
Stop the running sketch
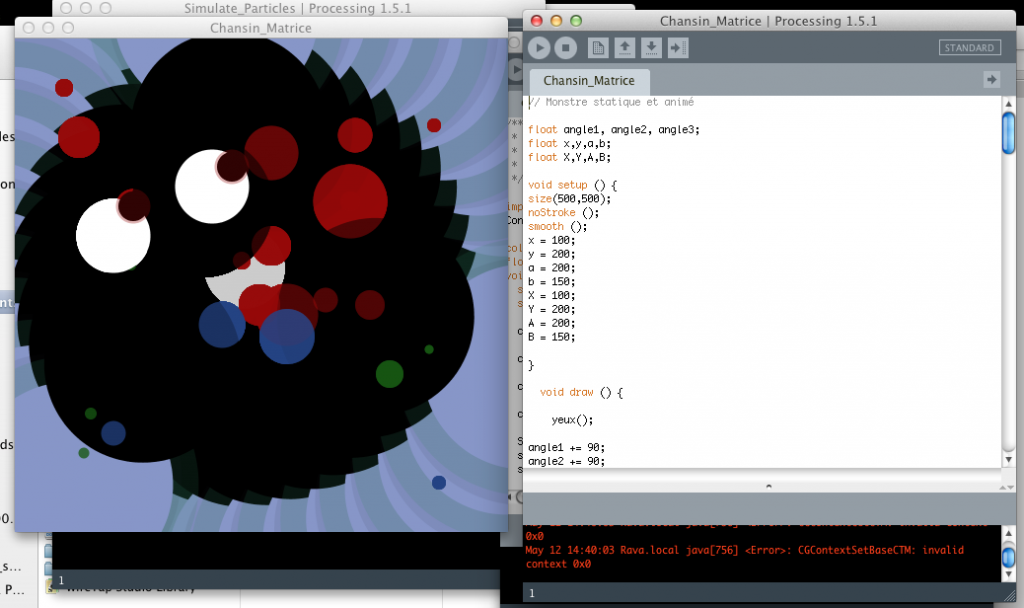tap(566, 48)
